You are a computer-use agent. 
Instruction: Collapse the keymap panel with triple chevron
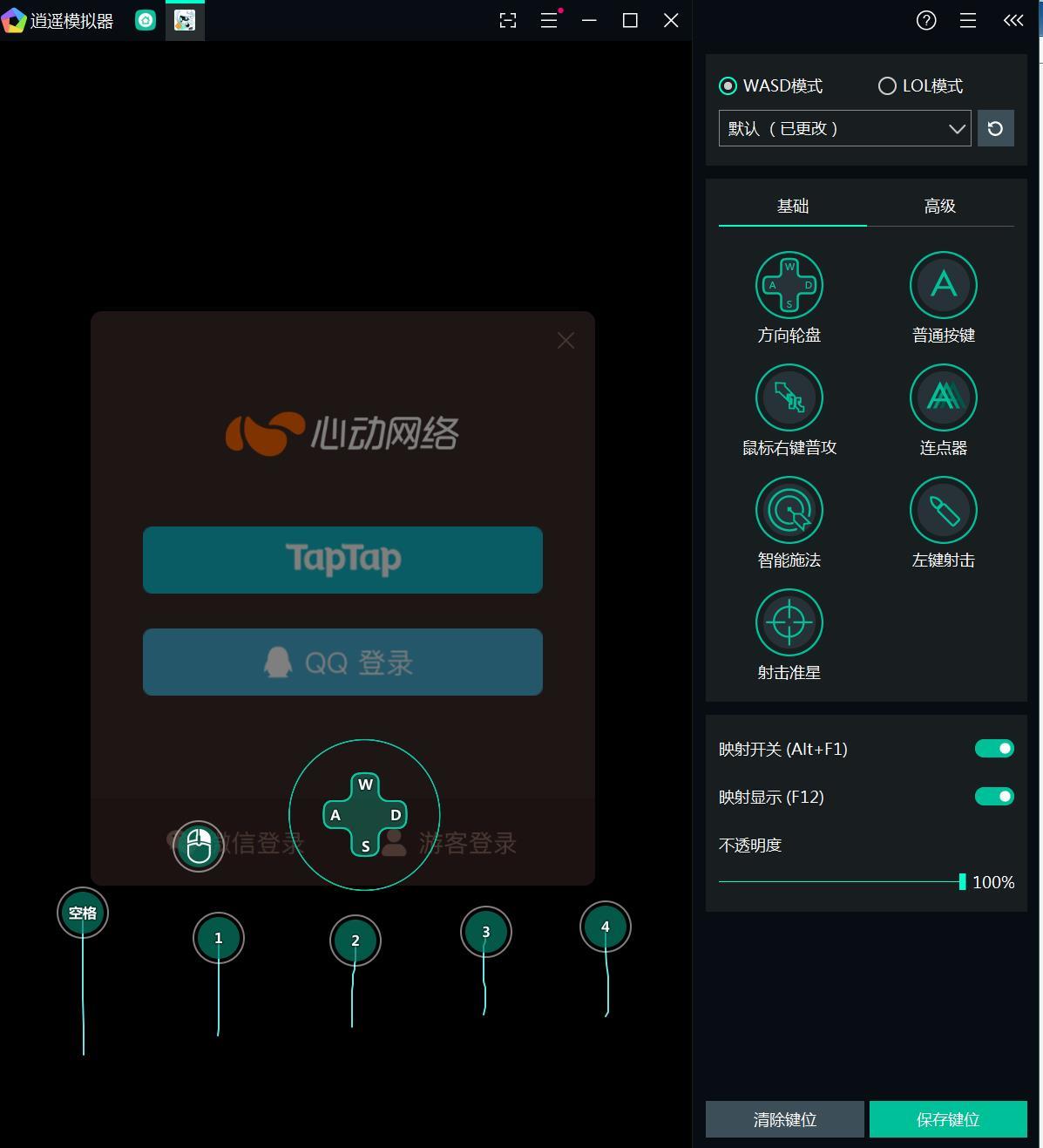click(1013, 21)
